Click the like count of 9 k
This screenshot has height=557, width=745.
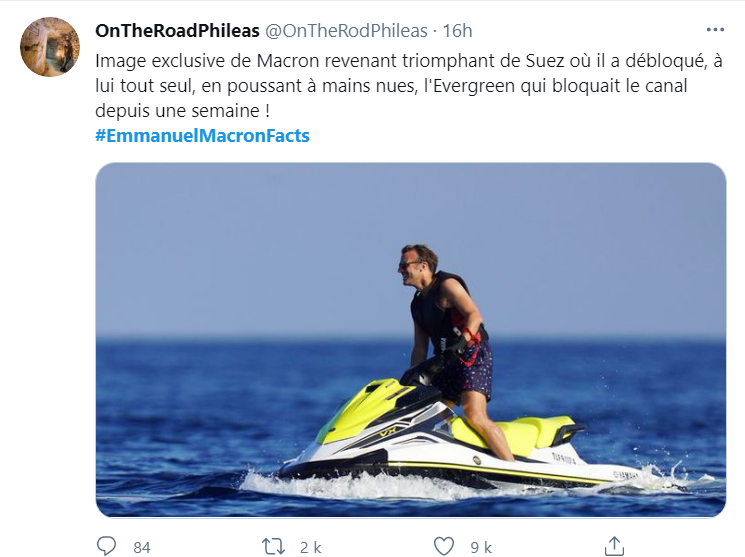pyautogui.click(x=481, y=547)
